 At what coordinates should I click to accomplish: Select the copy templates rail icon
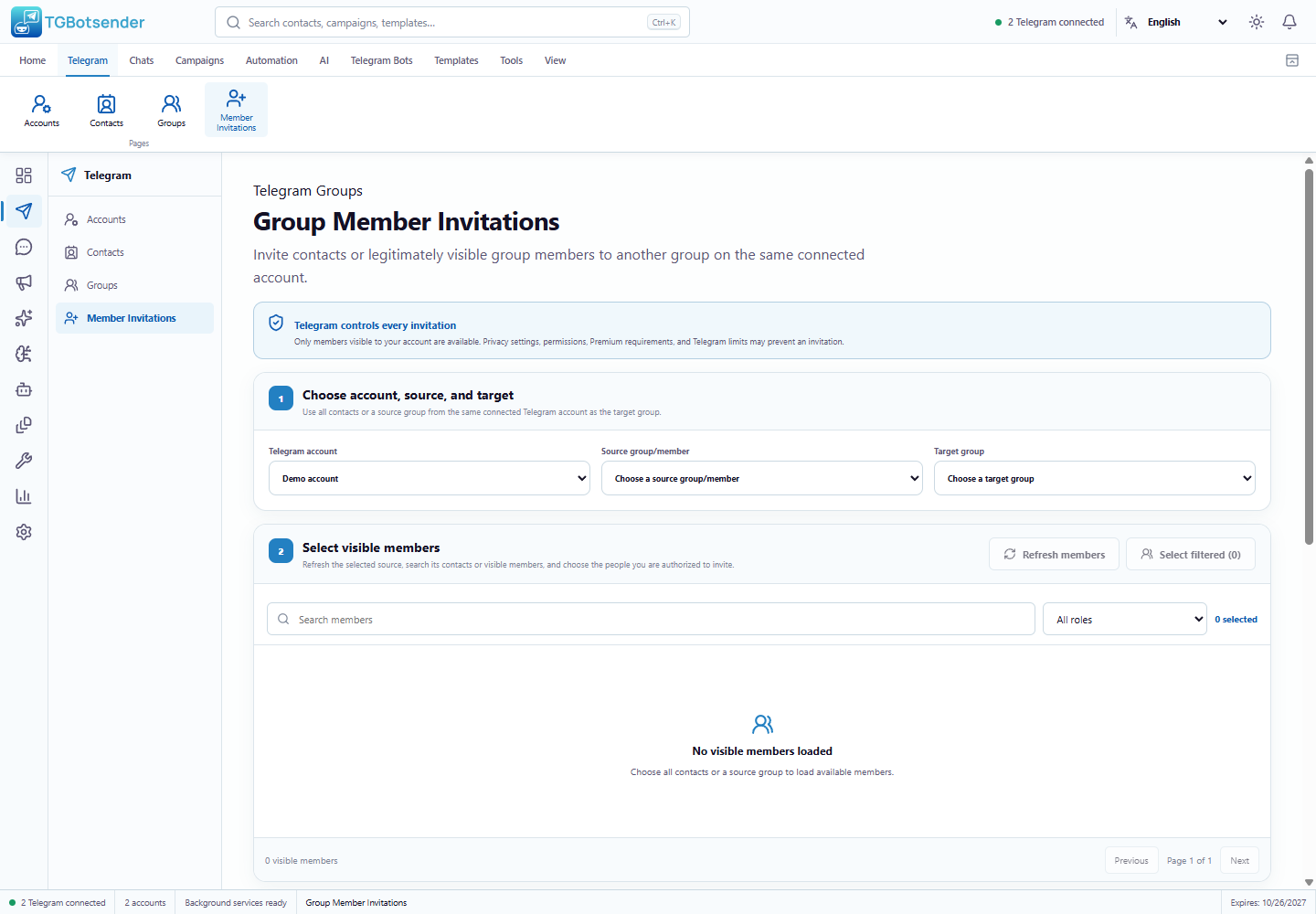pyautogui.click(x=24, y=425)
